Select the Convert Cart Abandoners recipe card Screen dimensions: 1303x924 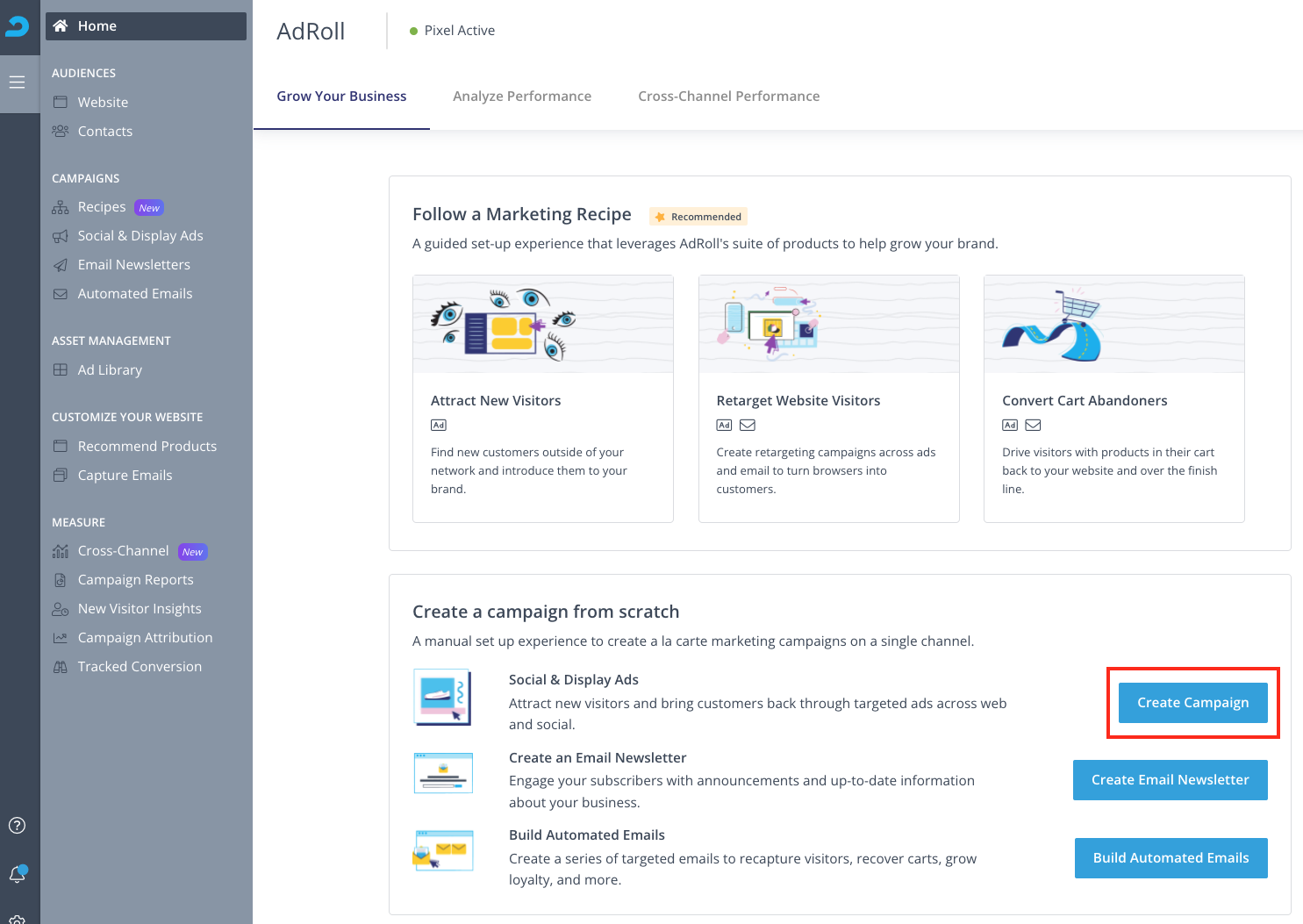1114,399
